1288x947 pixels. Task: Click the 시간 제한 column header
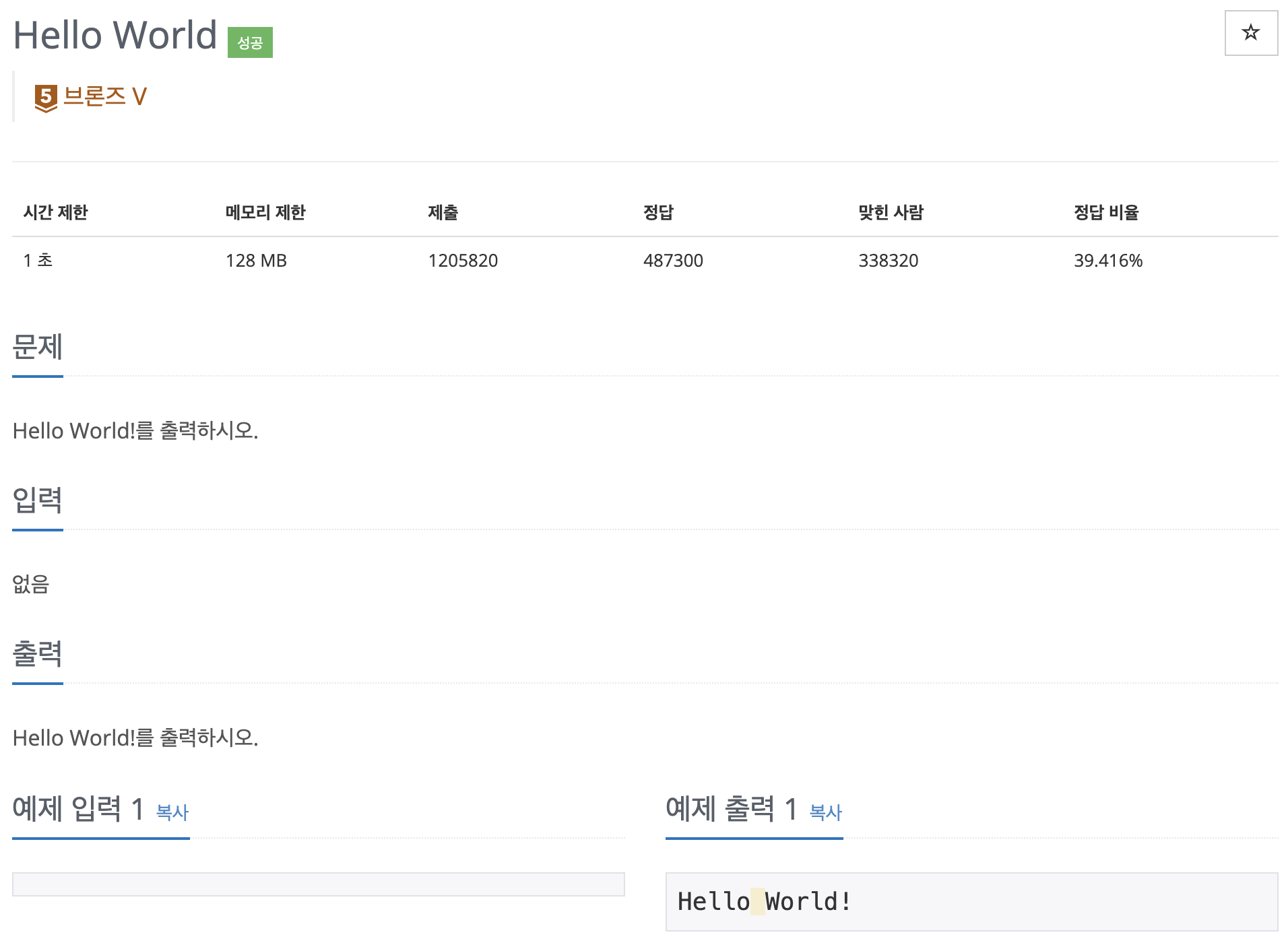pos(56,212)
